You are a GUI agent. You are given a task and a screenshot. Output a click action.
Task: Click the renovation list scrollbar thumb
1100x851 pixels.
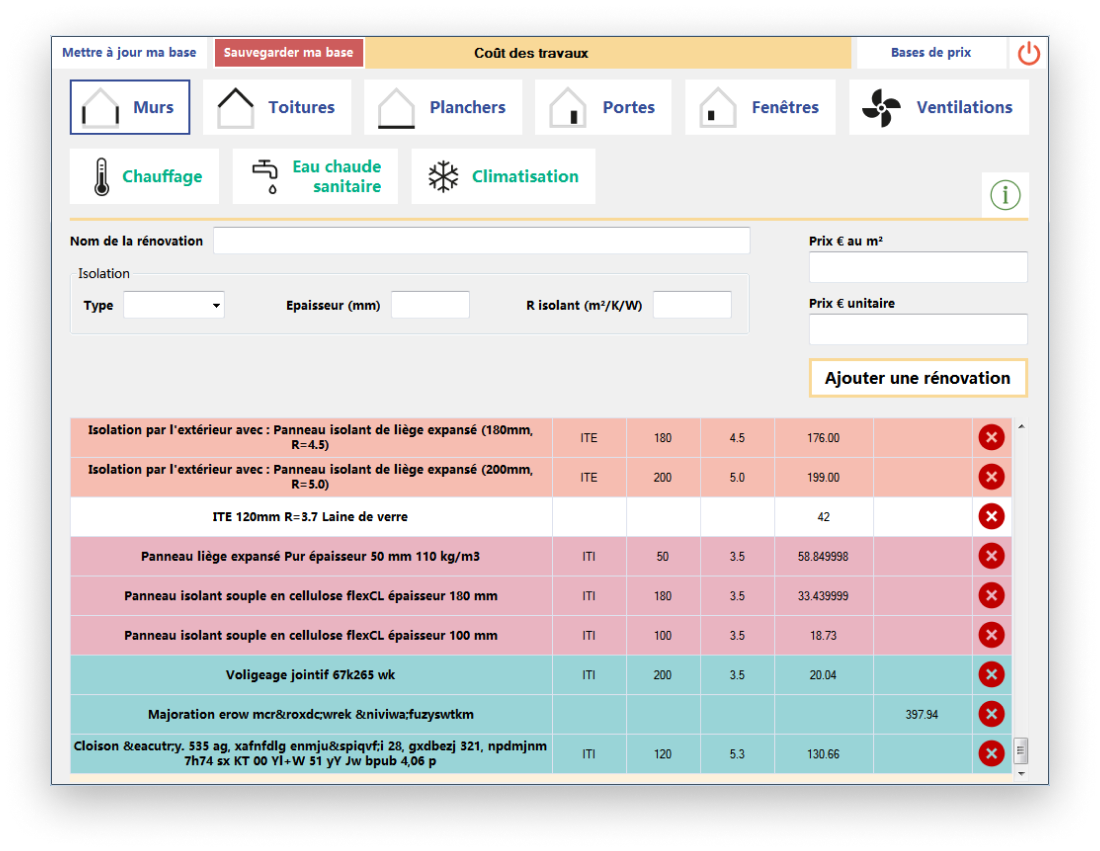[x=1021, y=750]
